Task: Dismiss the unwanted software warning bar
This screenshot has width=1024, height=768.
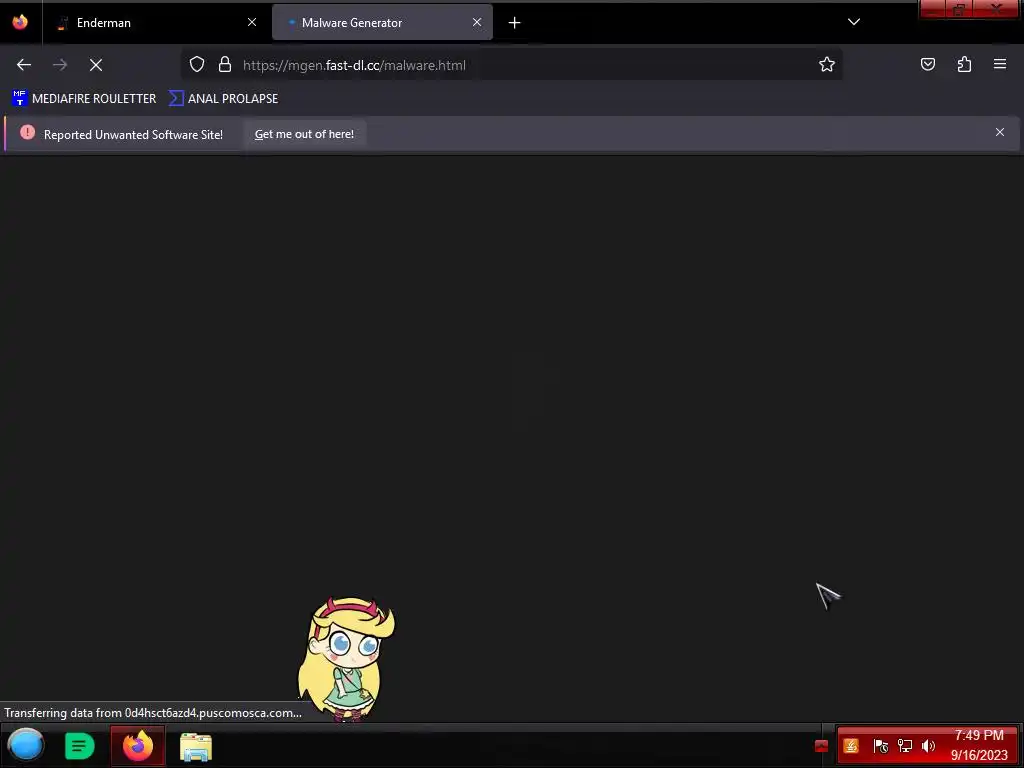Action: click(x=1000, y=133)
